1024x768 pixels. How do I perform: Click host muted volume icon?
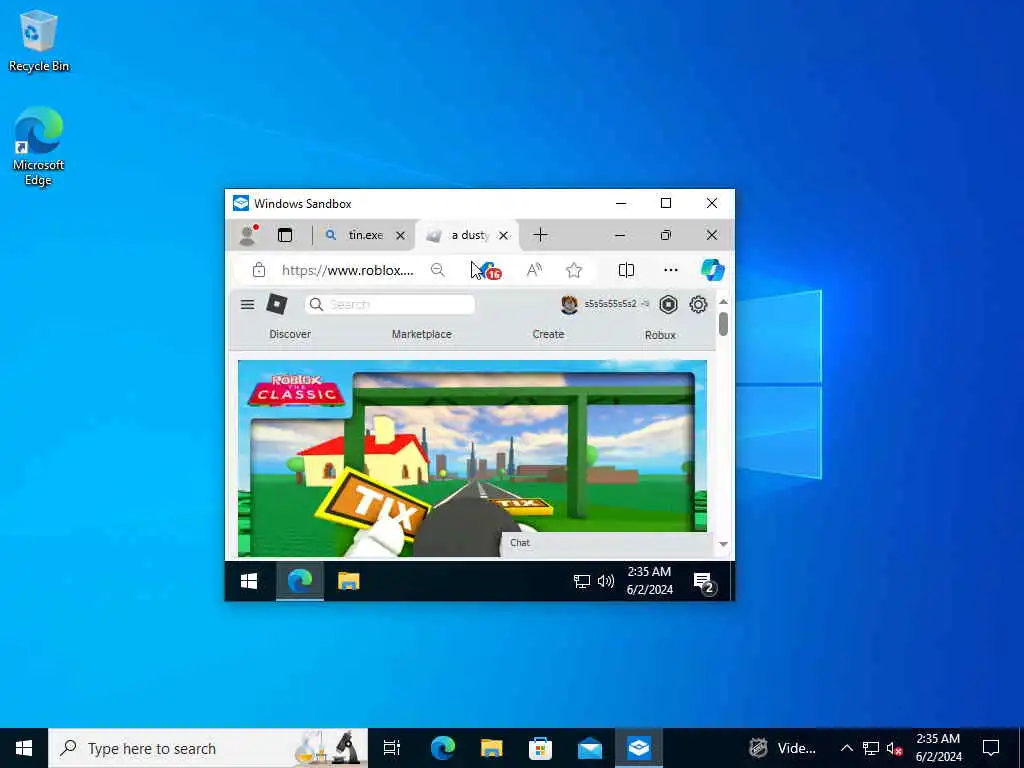894,748
